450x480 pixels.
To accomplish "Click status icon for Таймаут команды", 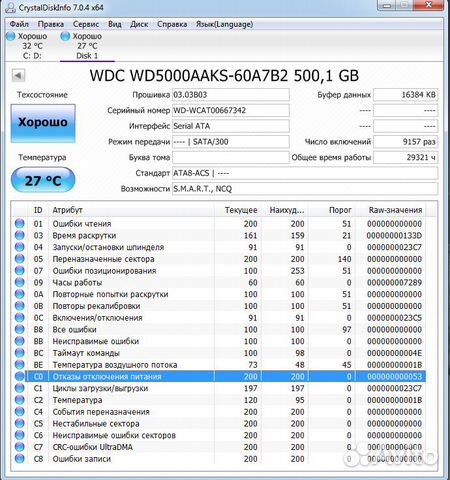I will click(20, 353).
